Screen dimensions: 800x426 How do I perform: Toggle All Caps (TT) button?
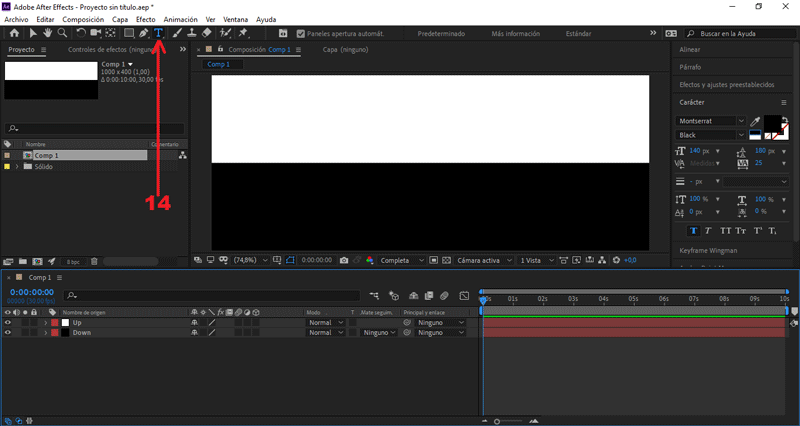726,231
